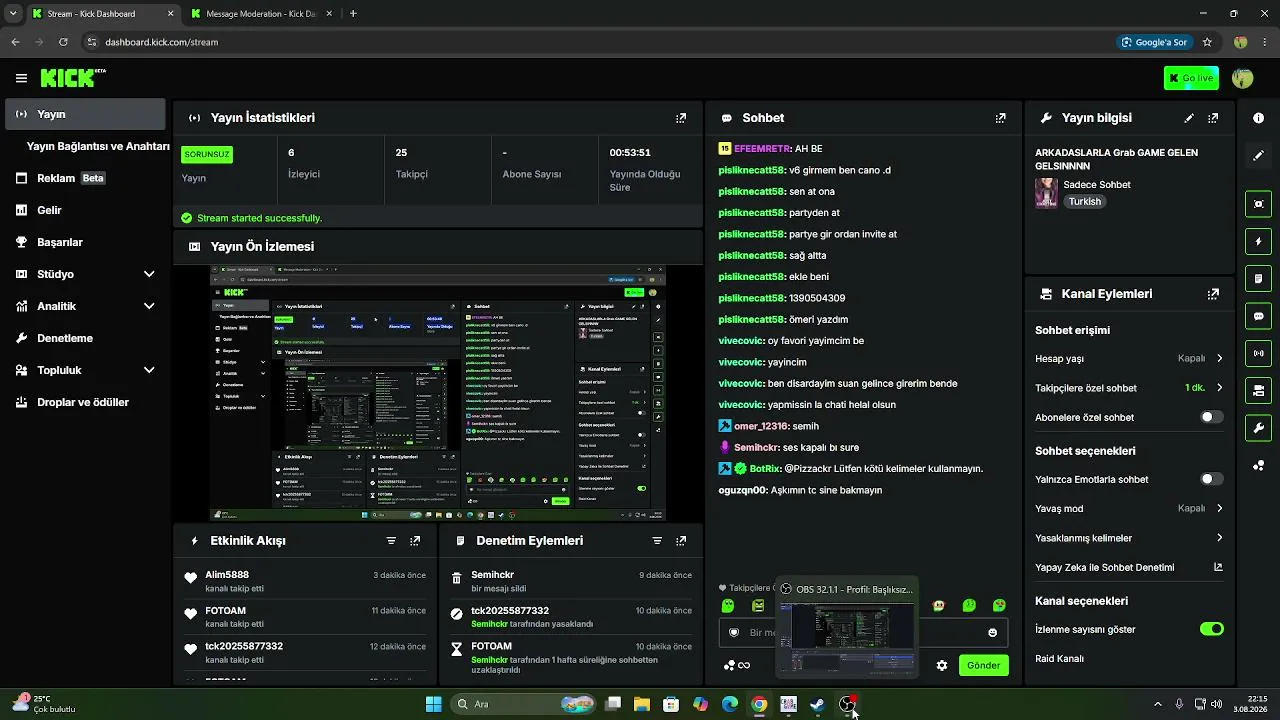Toggle Yalnızca Emotlarla sohbet switch
Screen dimensions: 1280x720
(1211, 479)
